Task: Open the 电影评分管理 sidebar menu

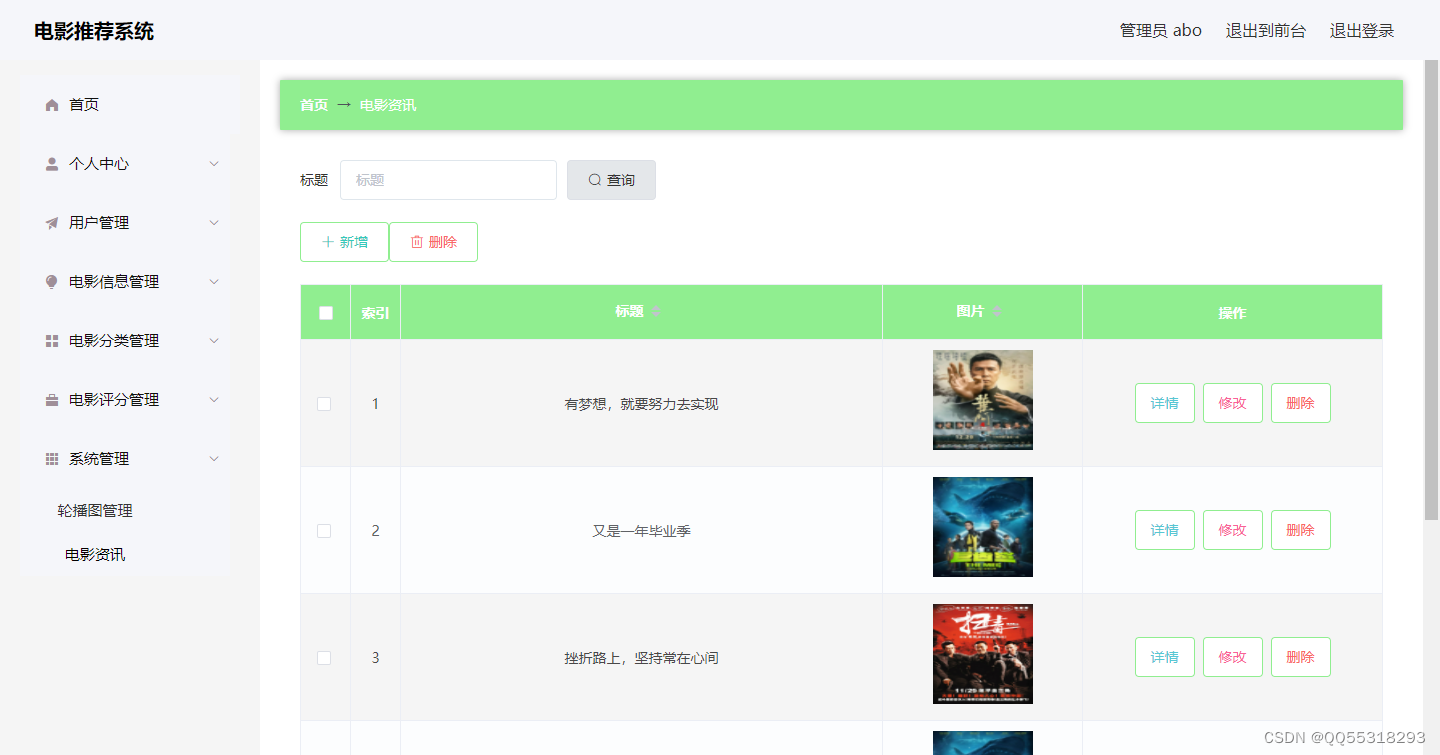Action: coord(130,400)
